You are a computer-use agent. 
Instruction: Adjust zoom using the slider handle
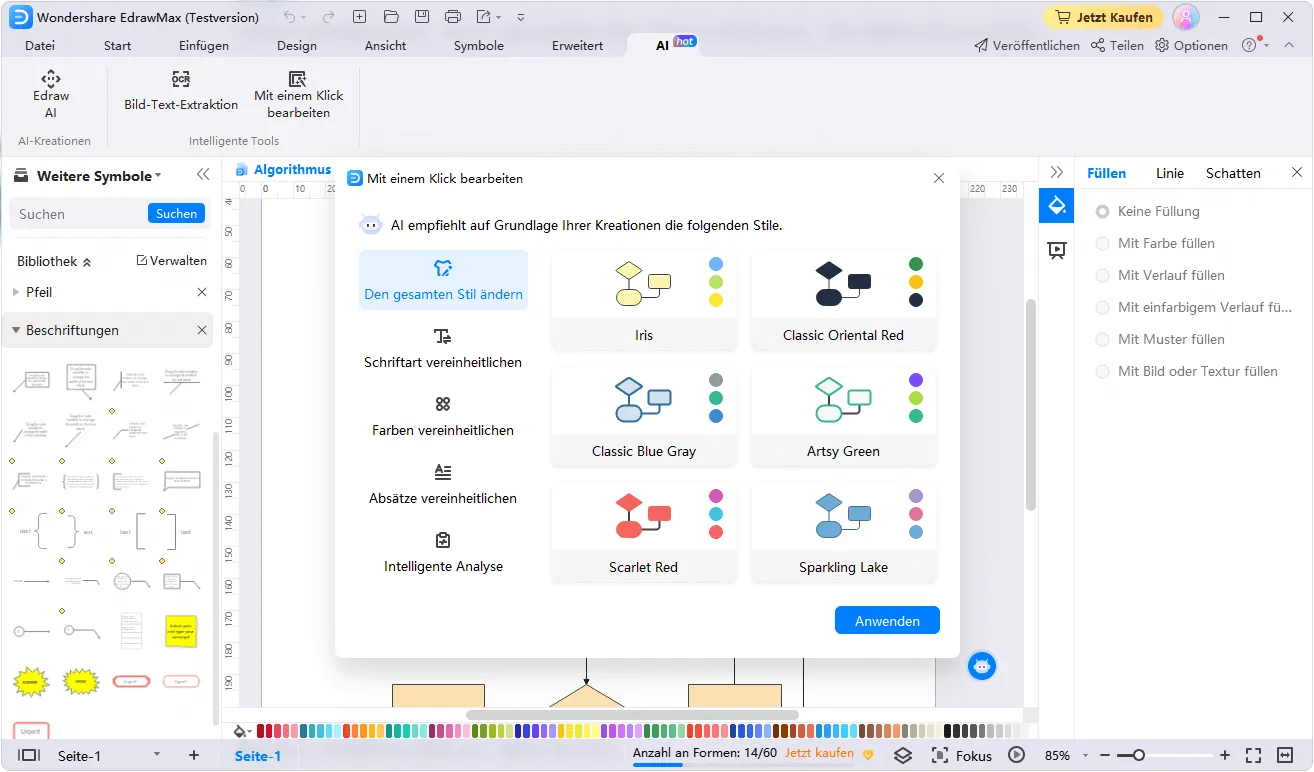[1138, 755]
